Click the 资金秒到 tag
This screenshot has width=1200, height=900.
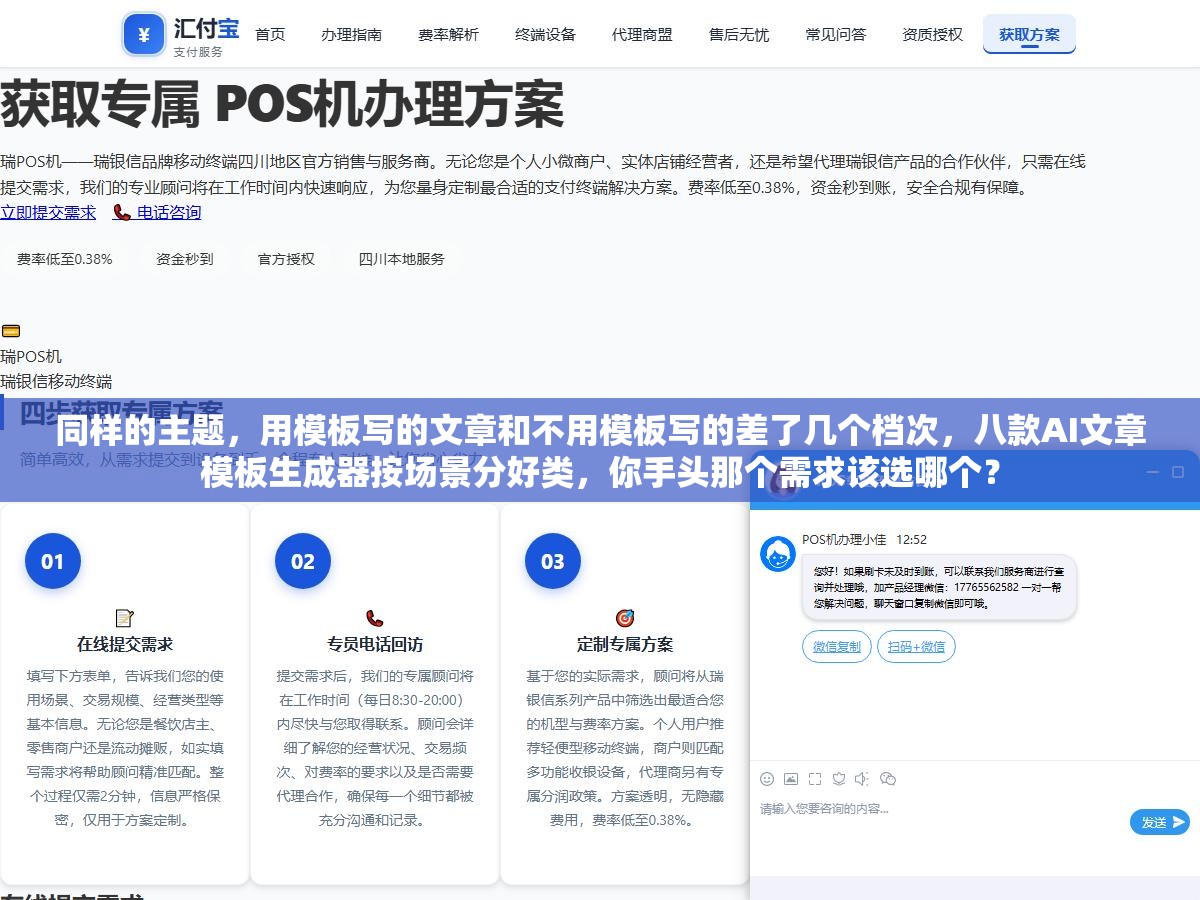coord(185,259)
